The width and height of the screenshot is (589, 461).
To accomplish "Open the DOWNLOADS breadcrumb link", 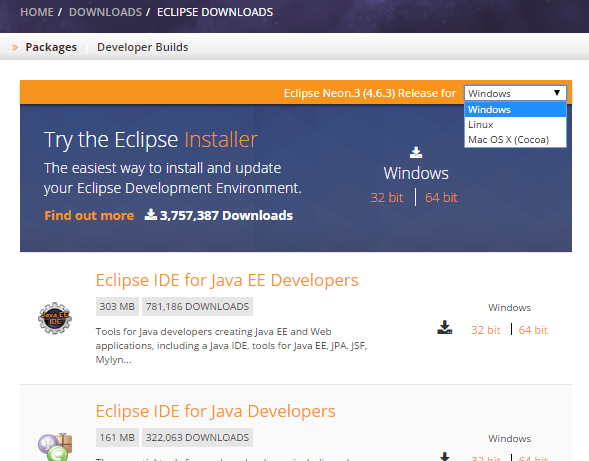I will coord(105,12).
